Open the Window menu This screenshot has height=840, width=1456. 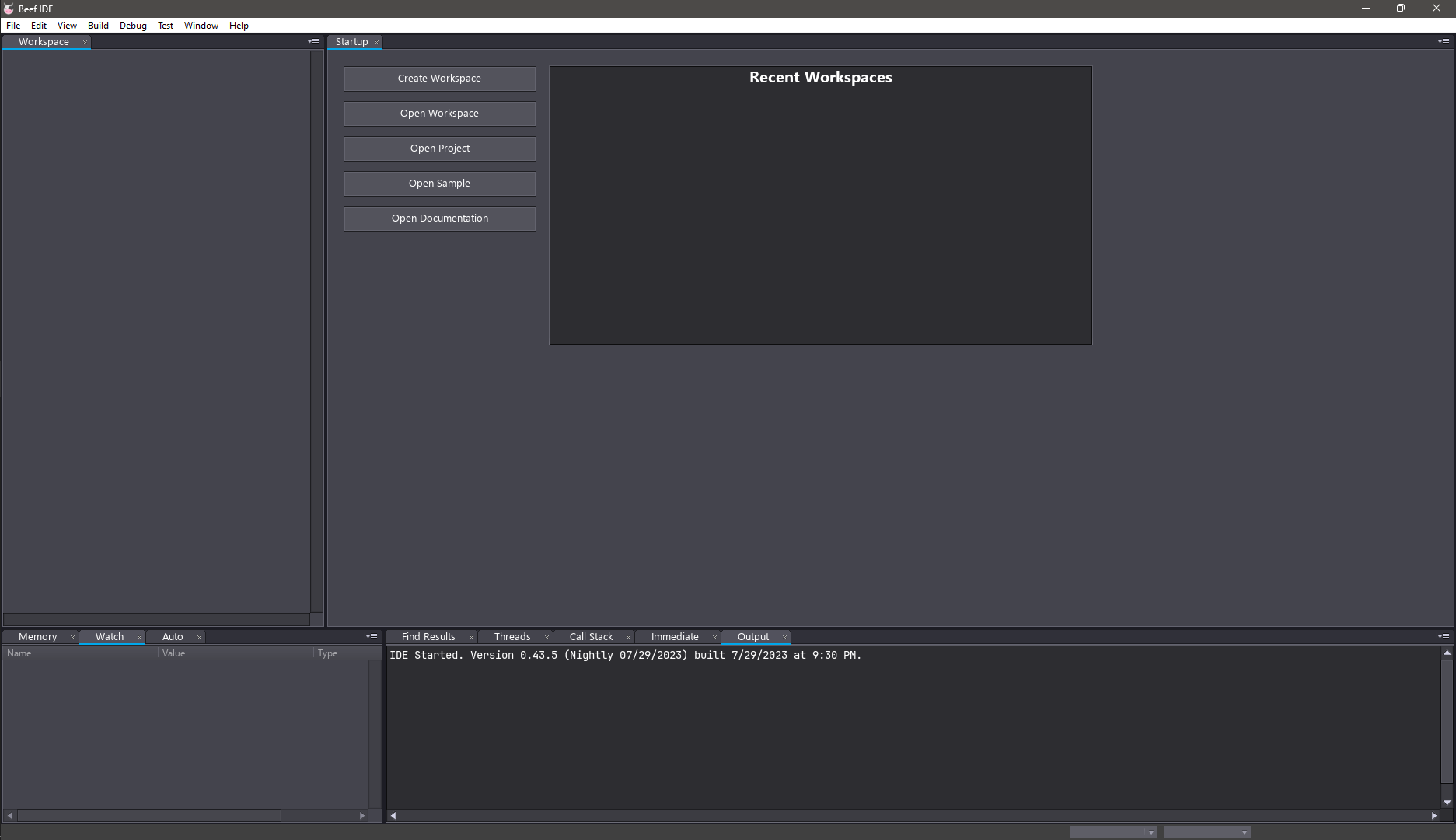pos(201,26)
